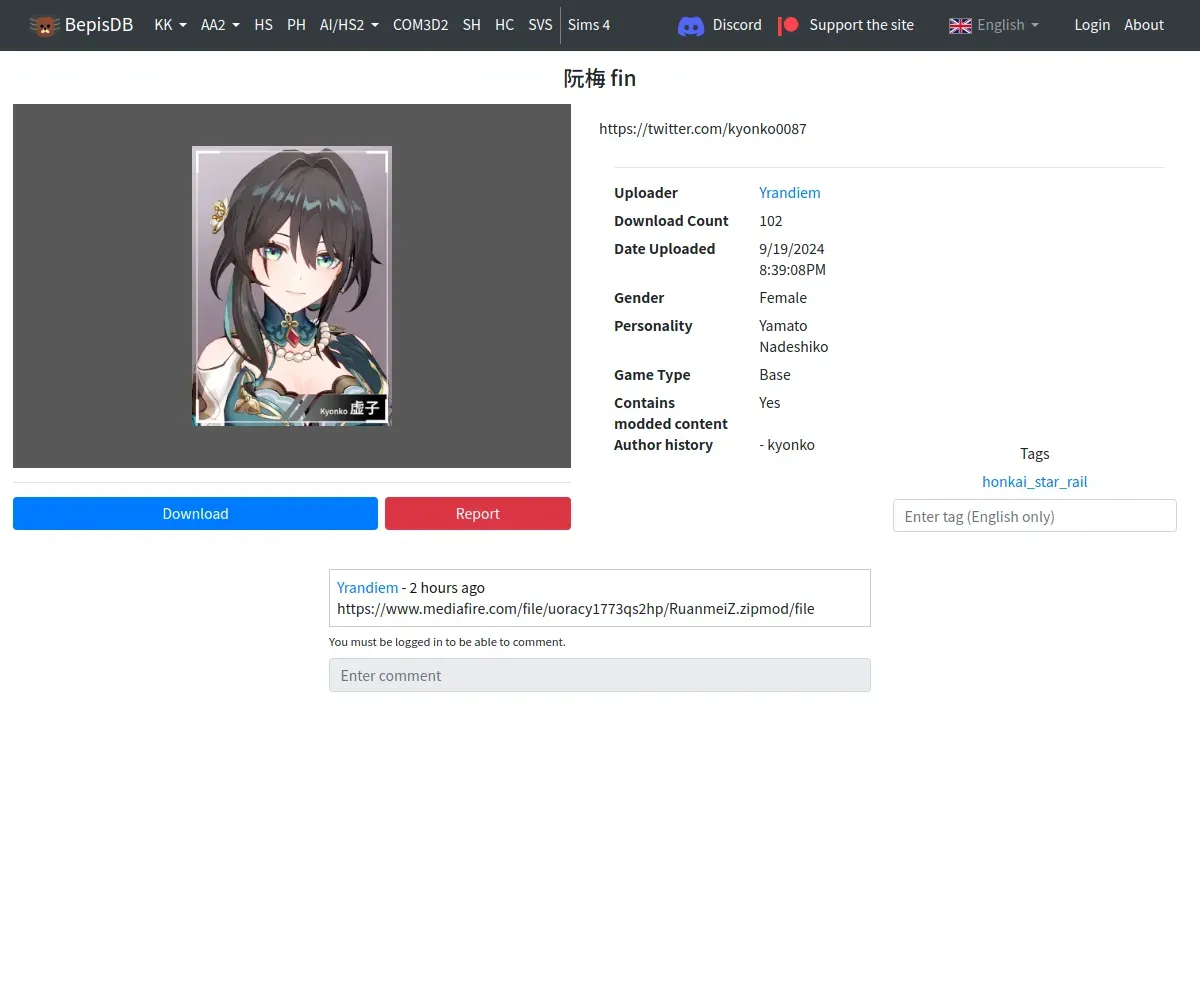Click the honkai_star_rail tag
This screenshot has height=1000, width=1200.
[1034, 482]
